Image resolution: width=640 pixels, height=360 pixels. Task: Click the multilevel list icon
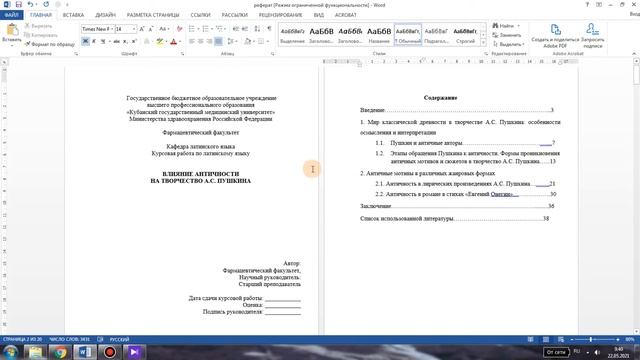(219, 29)
